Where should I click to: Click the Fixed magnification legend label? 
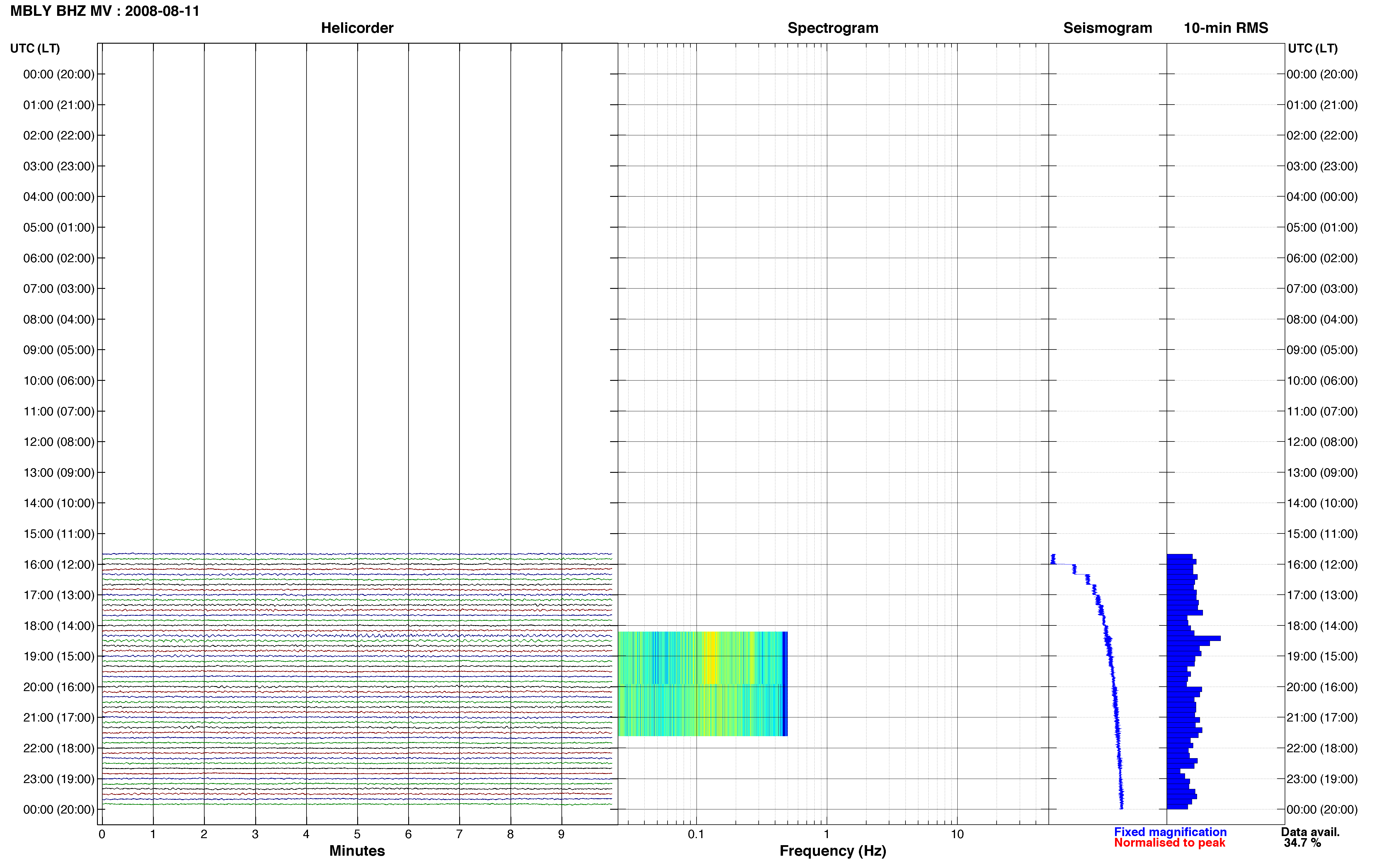(1170, 832)
